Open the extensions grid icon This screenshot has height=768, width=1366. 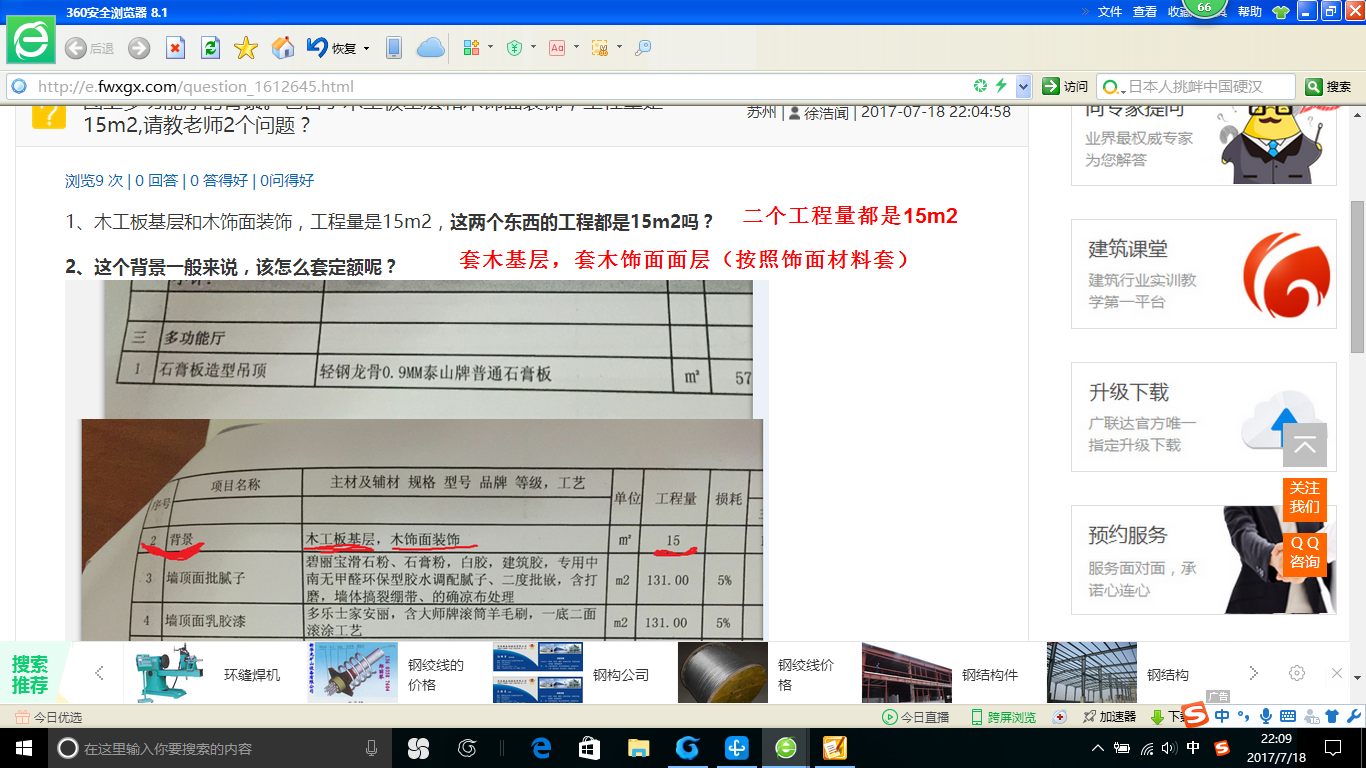(472, 47)
